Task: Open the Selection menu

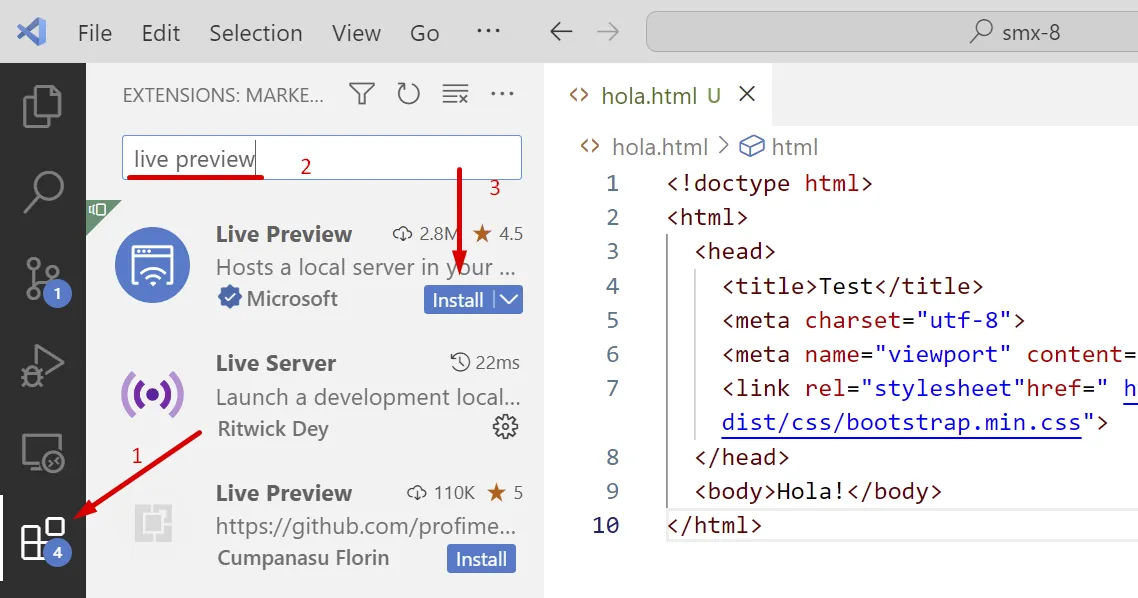Action: [255, 33]
